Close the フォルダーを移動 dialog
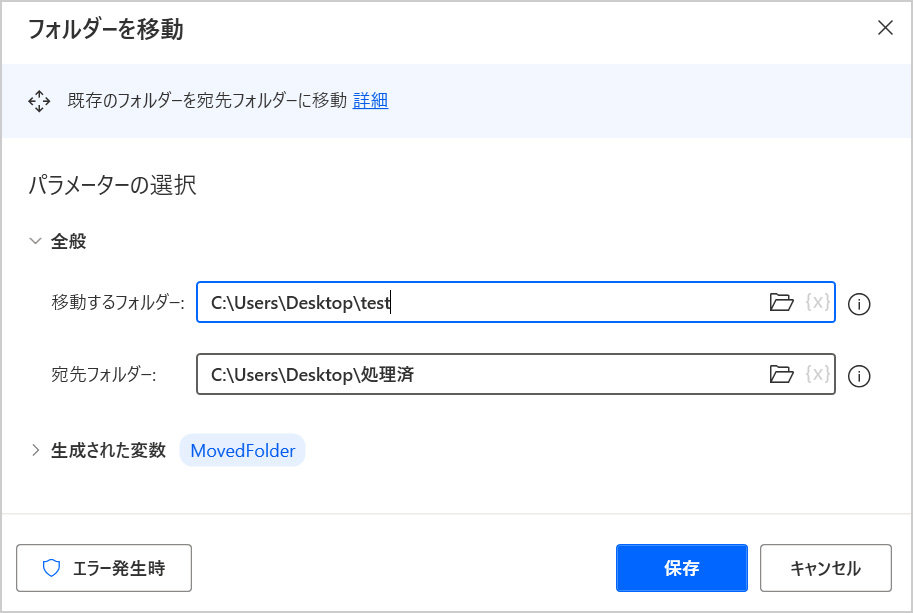This screenshot has width=913, height=613. 885,28
